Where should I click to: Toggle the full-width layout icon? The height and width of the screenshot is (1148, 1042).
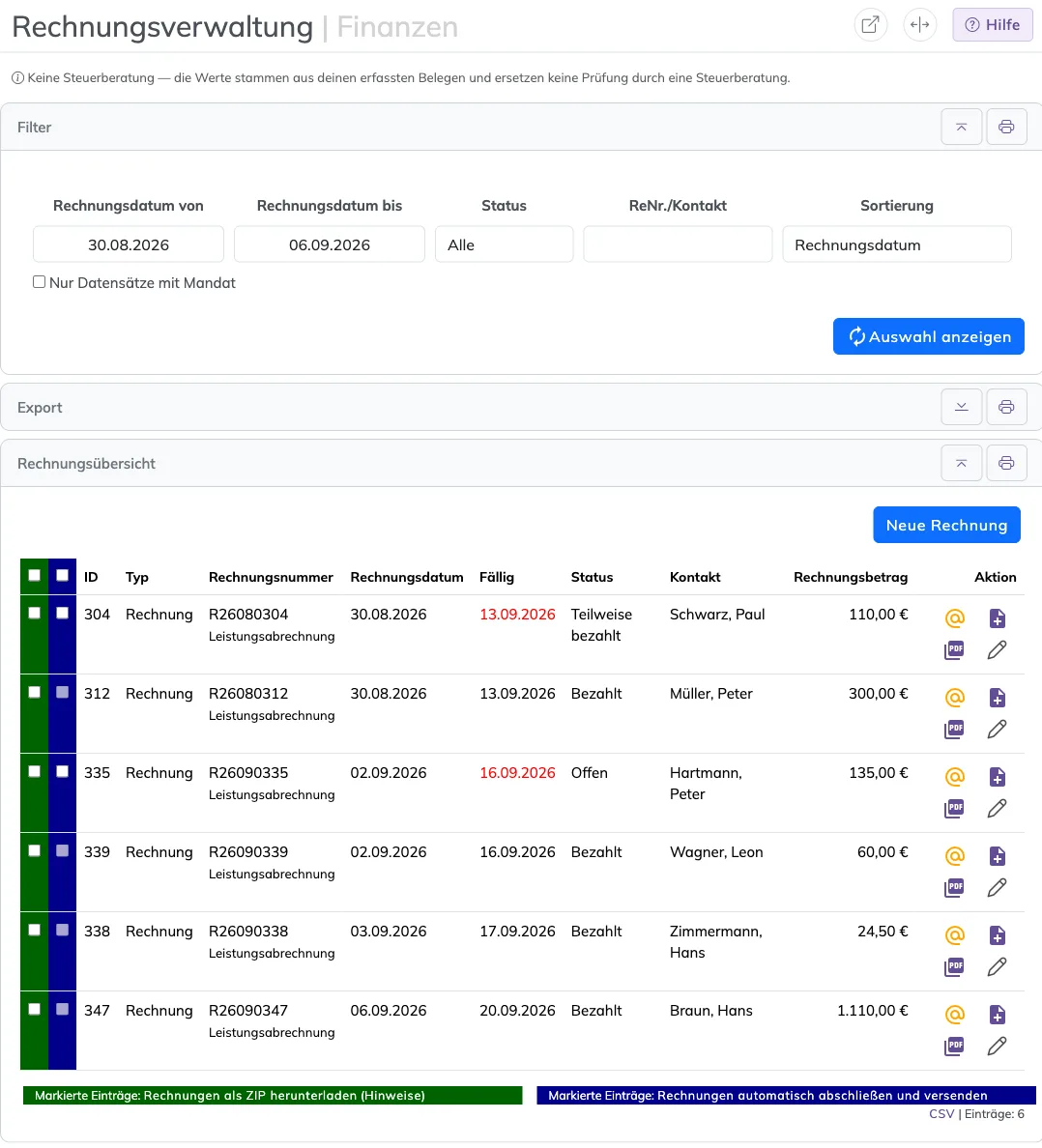point(919,25)
